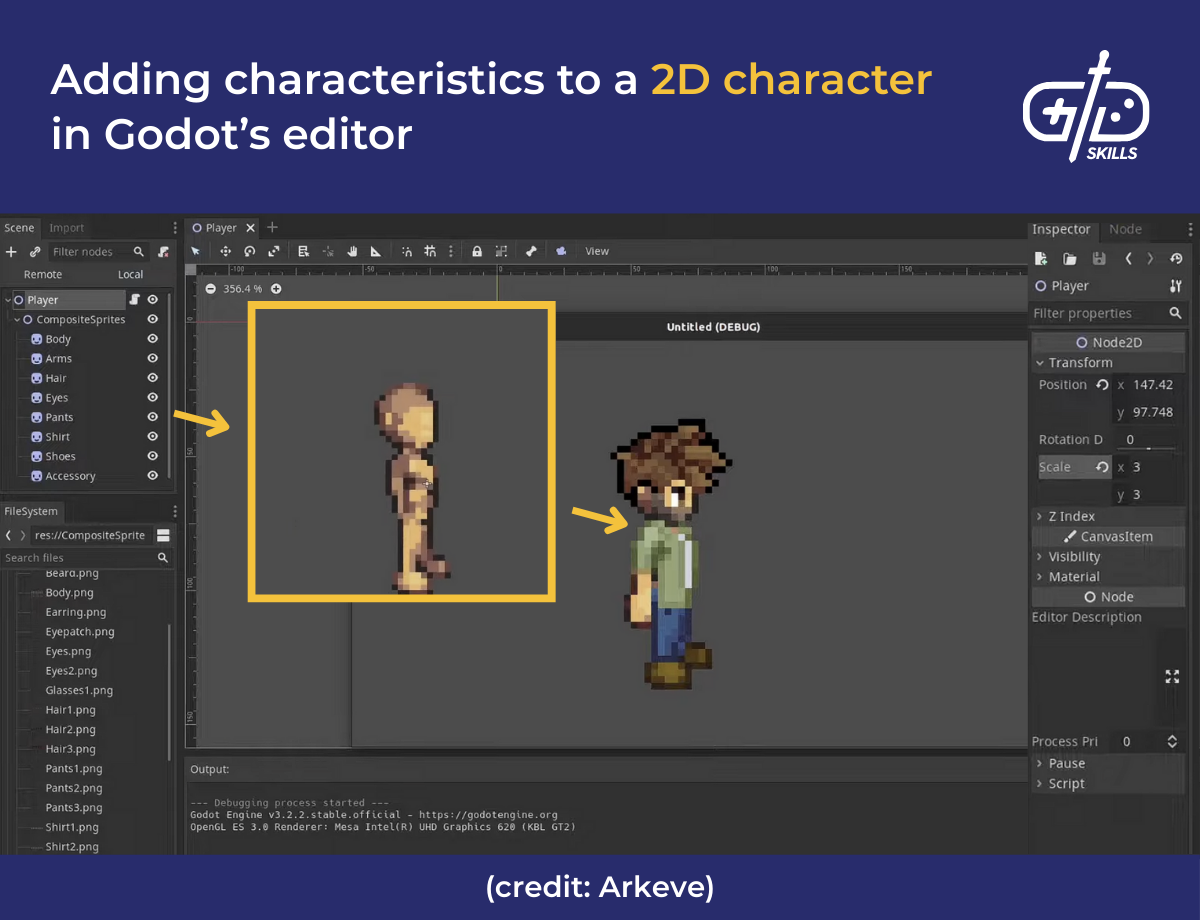This screenshot has height=920, width=1200.
Task: Open Inspector object properties with the tools icon
Action: 1176,286
